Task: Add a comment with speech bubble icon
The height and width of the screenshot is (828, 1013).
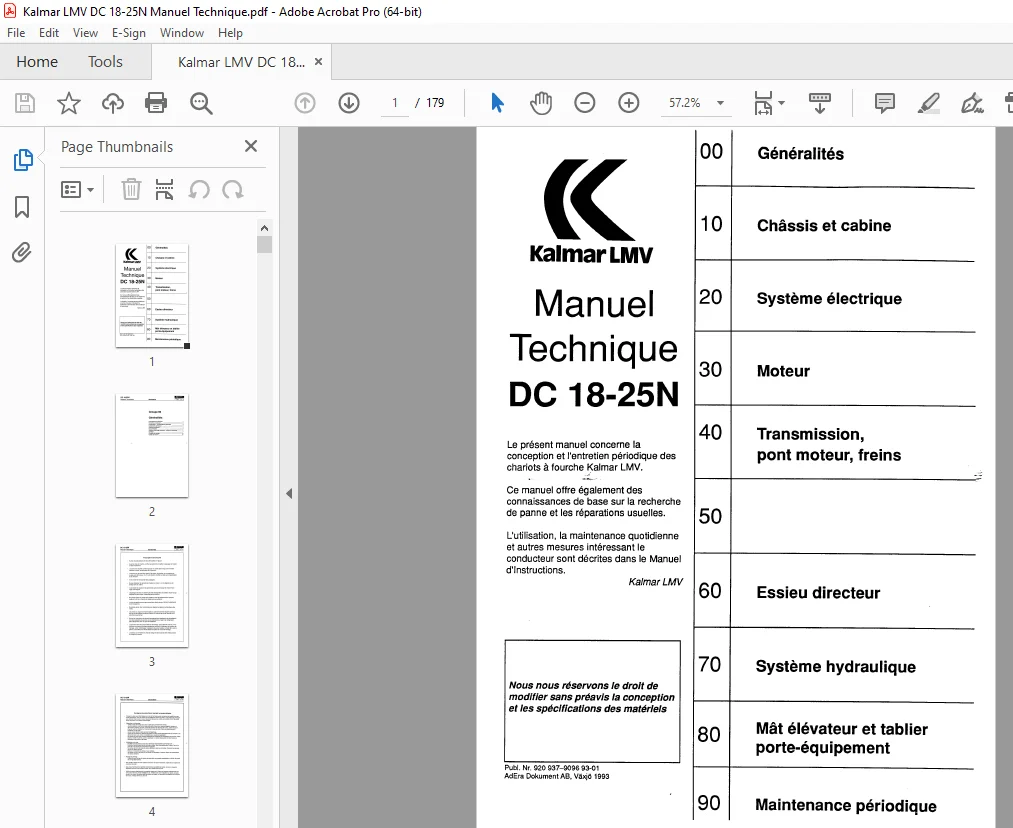Action: pos(884,103)
